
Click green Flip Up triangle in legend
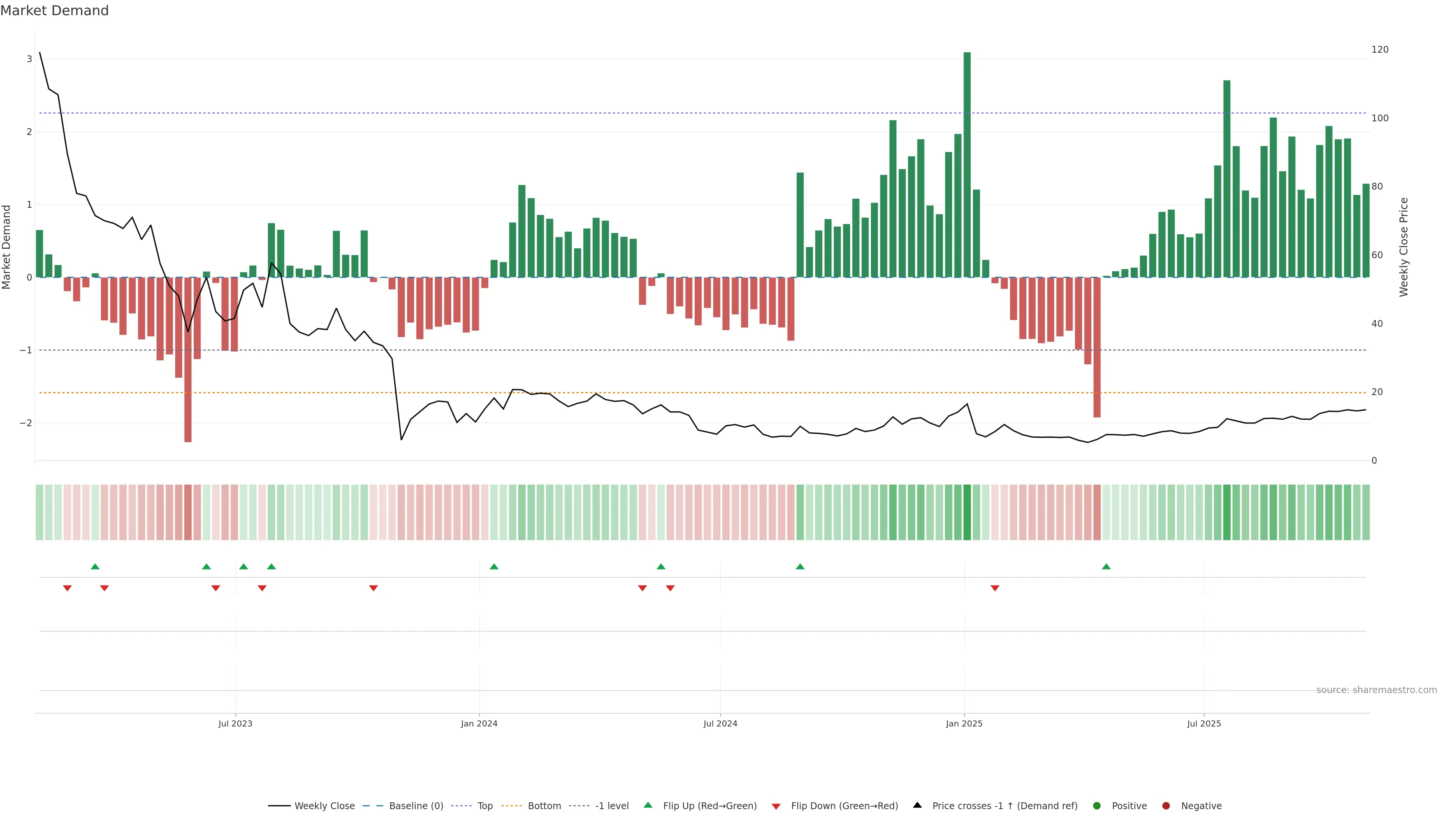[648, 805]
